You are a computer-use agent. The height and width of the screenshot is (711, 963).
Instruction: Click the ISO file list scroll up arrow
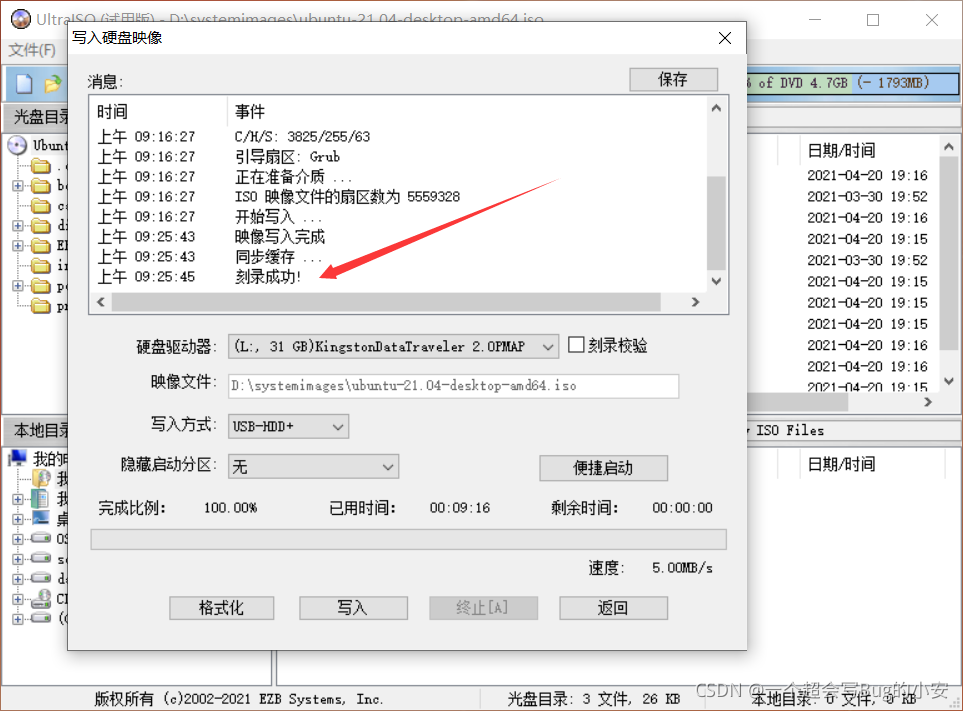click(949, 147)
